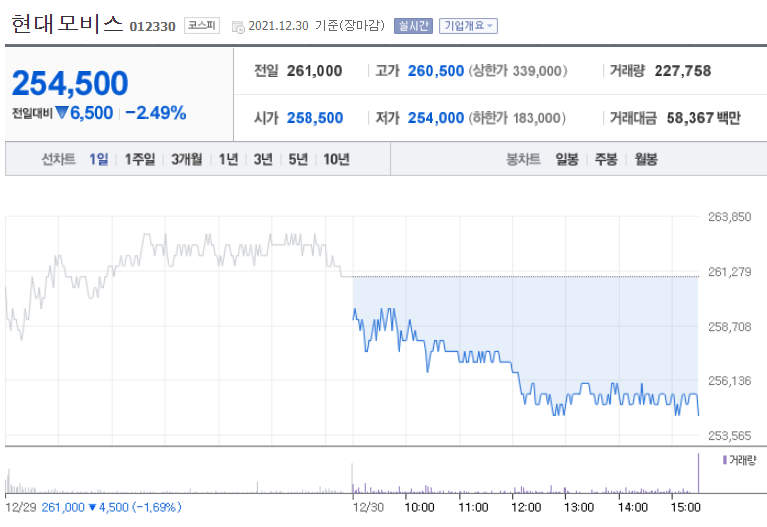Click the 거래량 legend marker in volume chart
This screenshot has width=767, height=527.
(724, 460)
